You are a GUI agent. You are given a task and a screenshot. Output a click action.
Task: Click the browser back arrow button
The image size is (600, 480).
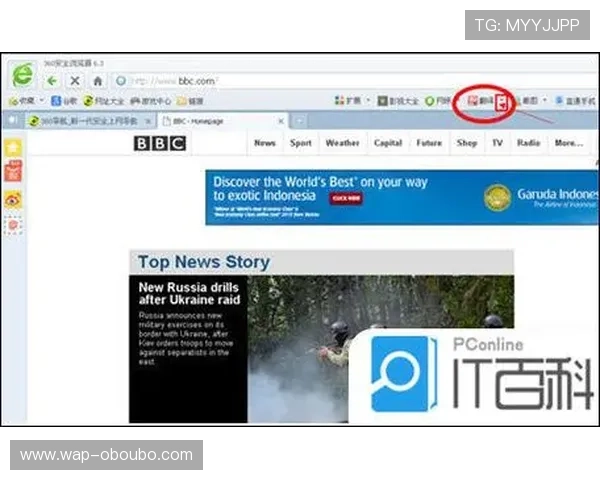point(52,80)
